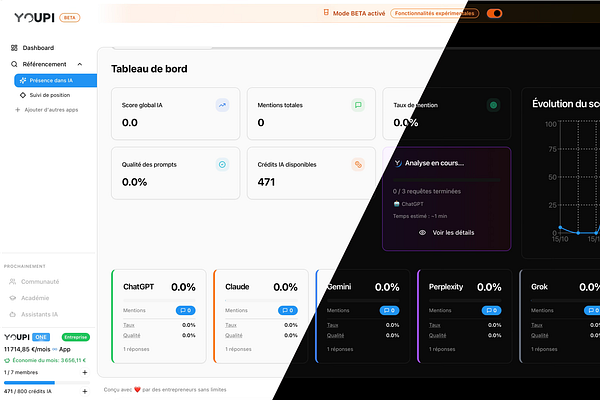Click the Claude score progress bar
This screenshot has width=600, height=400.
[261, 300]
